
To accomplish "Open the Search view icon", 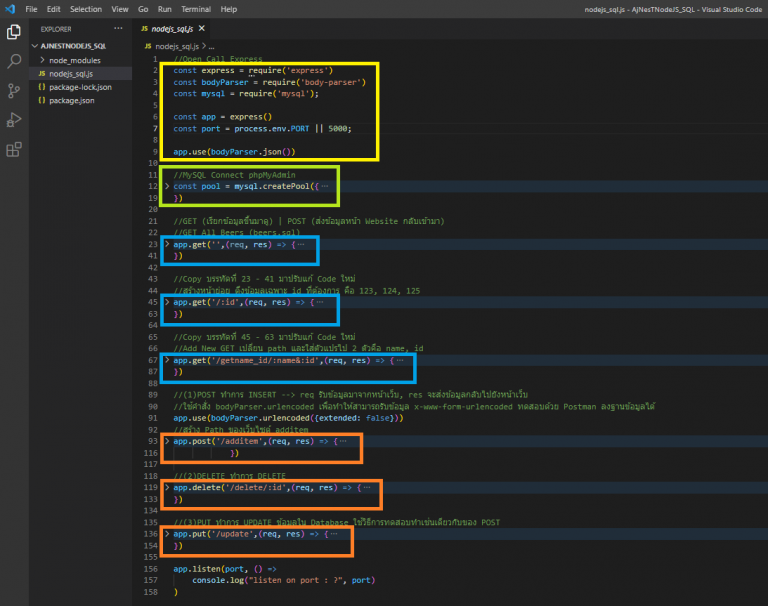I will coord(14,61).
